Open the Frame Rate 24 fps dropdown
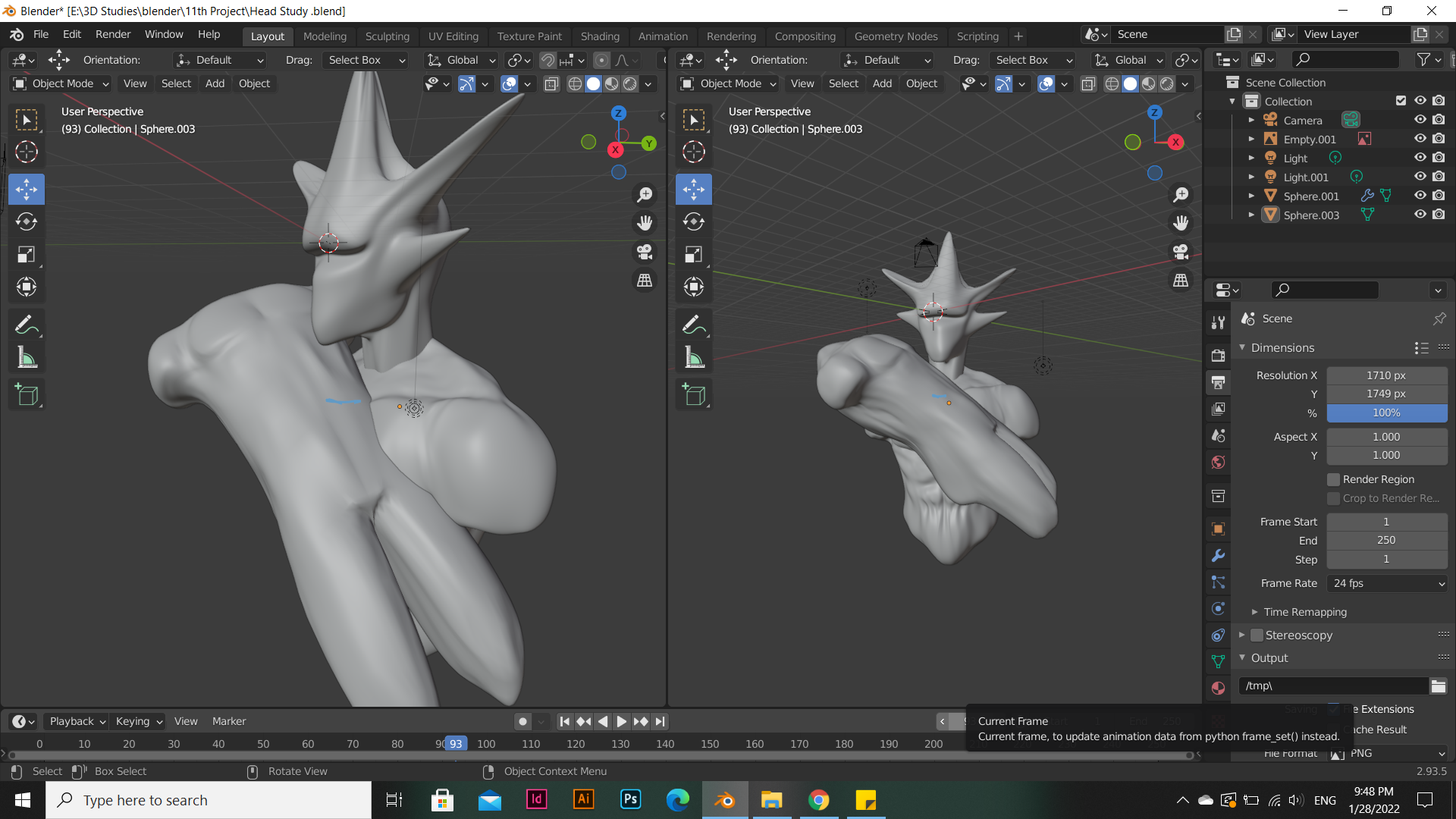Image resolution: width=1456 pixels, height=819 pixels. [1386, 583]
